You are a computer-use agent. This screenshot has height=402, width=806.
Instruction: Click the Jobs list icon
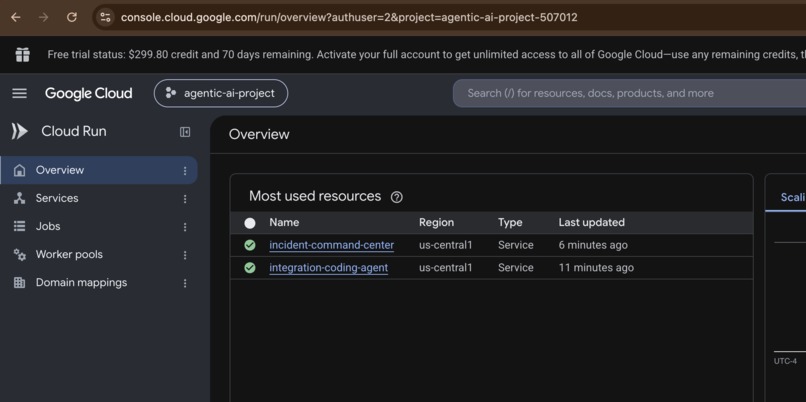[x=20, y=226]
